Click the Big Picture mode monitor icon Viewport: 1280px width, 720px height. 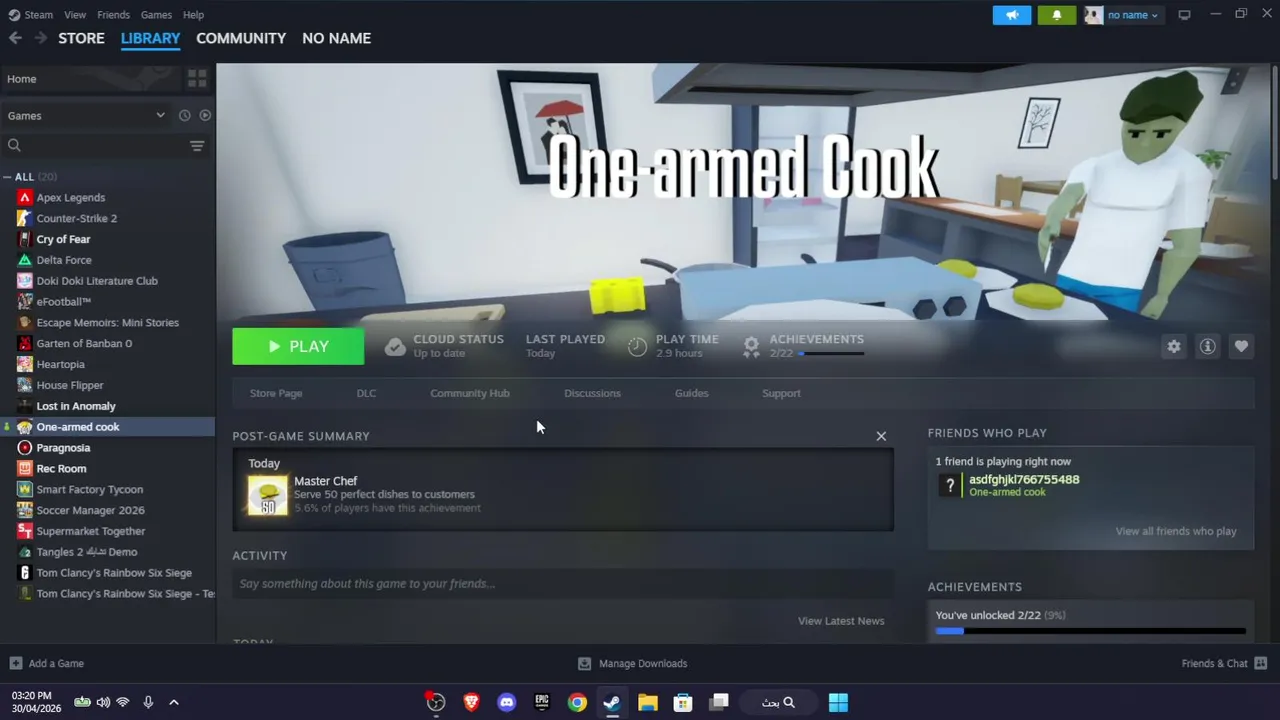point(1184,15)
